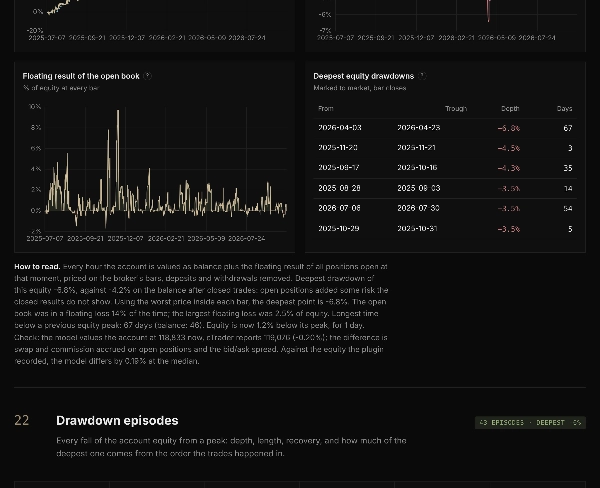Screen dimensions: 600x488
Task: Click the How to read bold label
Action: click(37, 266)
